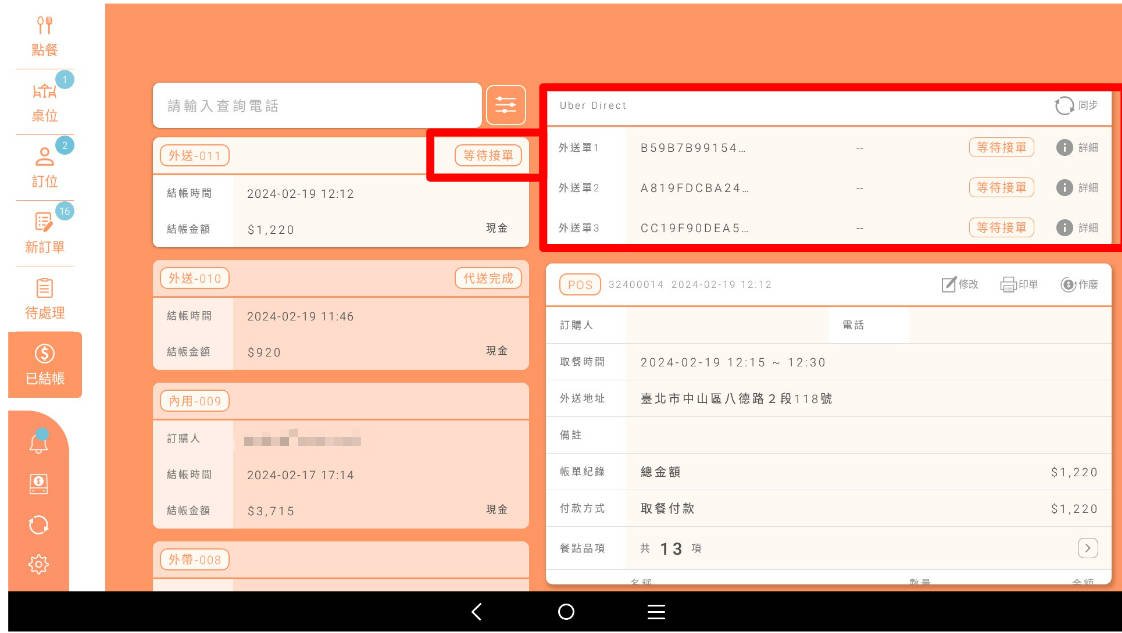Viewport: 1122px width, 633px height.
Task: Click the sidebar refresh sync icon
Action: pyautogui.click(x=39, y=524)
